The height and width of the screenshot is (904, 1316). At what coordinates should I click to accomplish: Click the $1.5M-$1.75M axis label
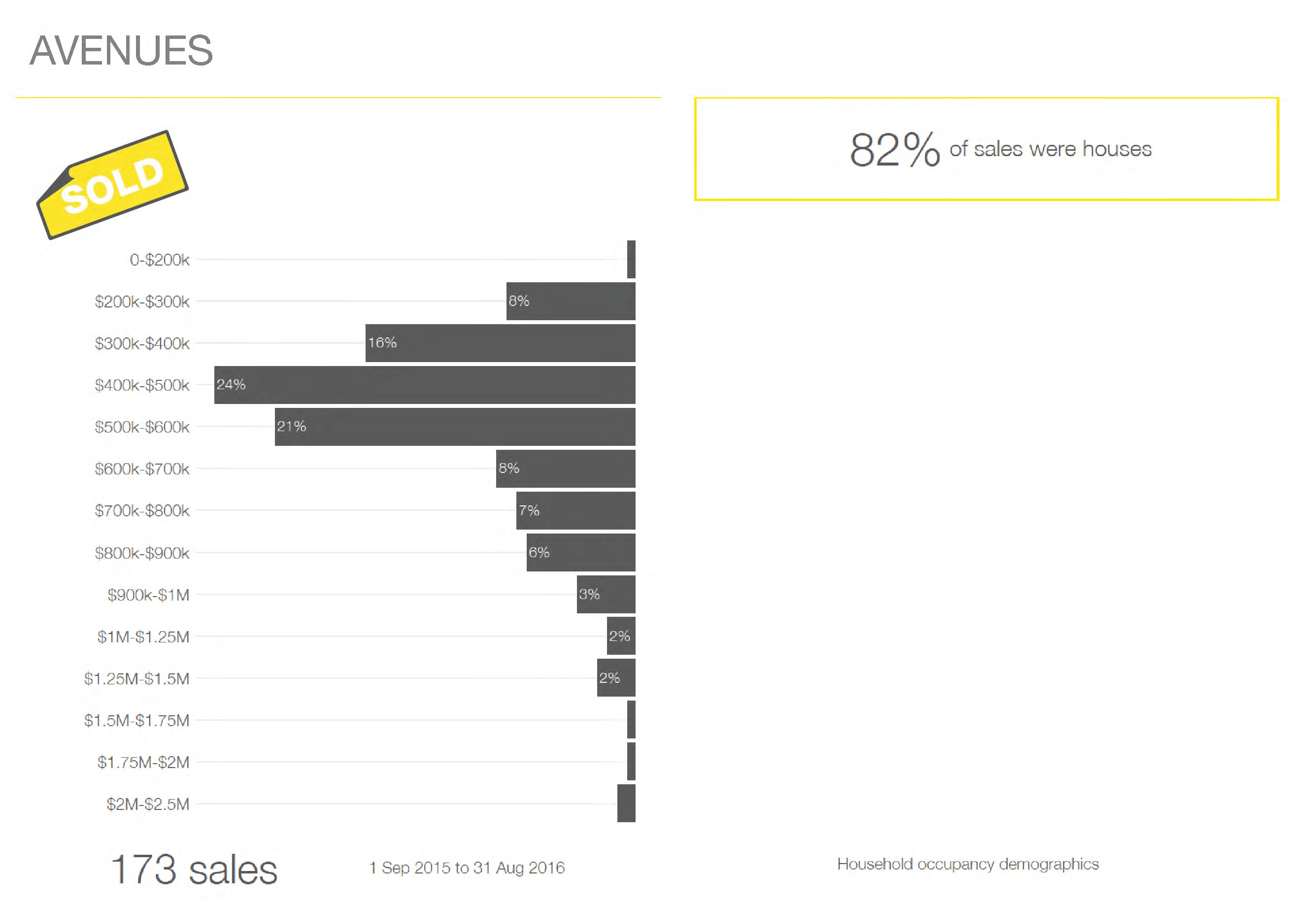click(x=136, y=720)
